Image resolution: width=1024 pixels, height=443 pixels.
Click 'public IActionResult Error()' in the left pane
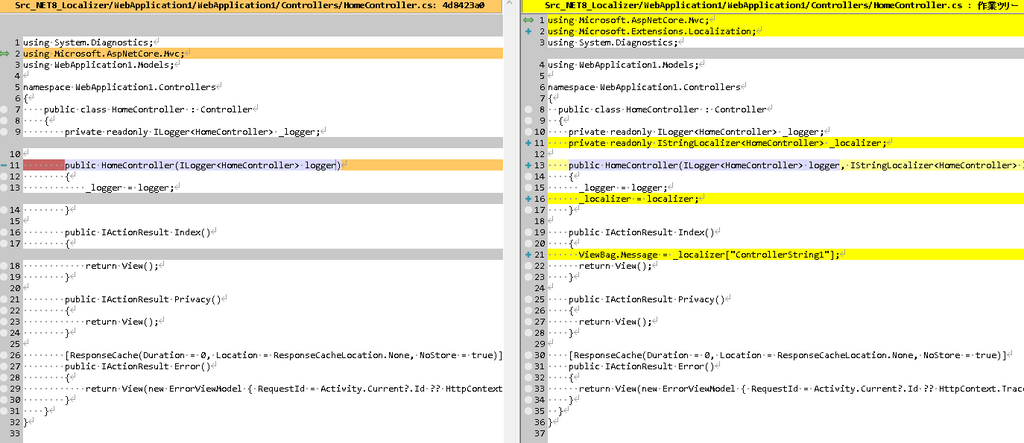coord(138,366)
